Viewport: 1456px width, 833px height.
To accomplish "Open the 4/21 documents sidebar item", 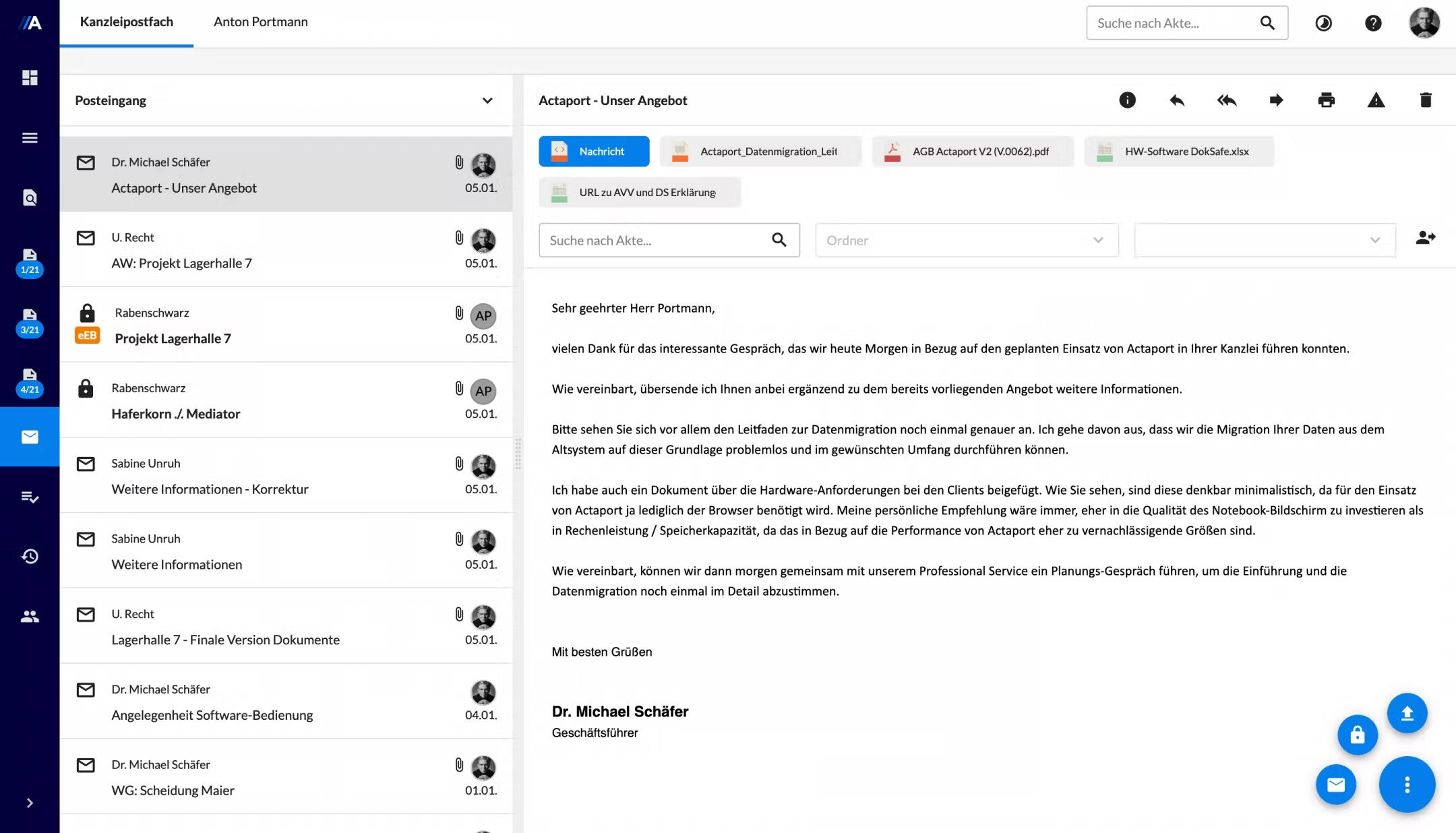I will coord(30,382).
